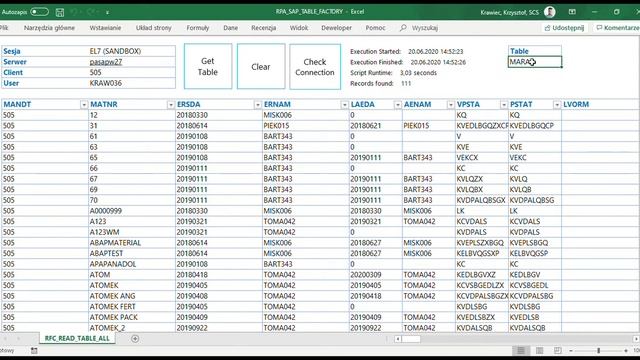Switch to Page Layout view icon
The image size is (640, 360).
coord(539,351)
